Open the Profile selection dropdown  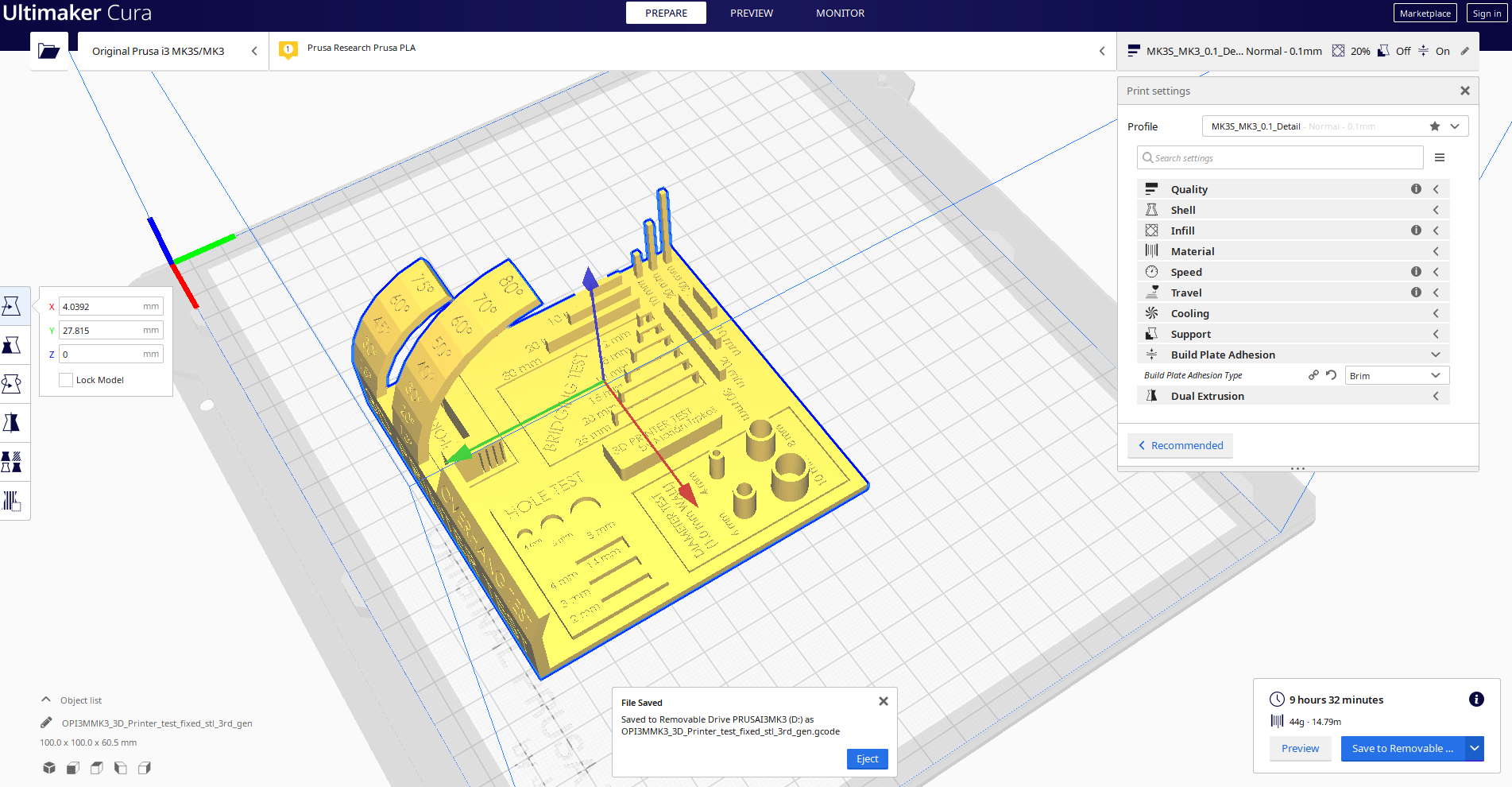tap(1335, 126)
